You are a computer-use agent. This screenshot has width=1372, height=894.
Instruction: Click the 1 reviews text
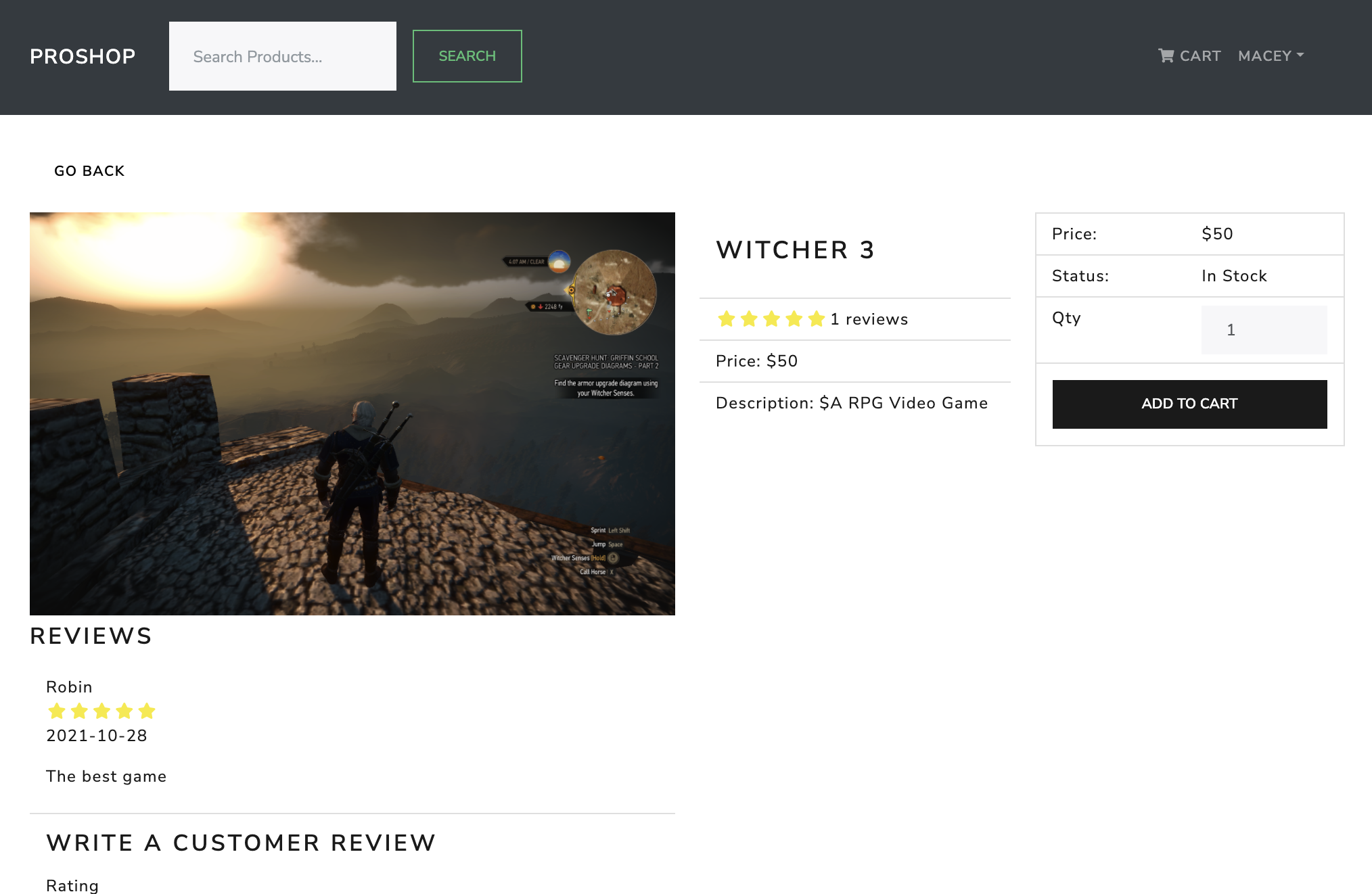(869, 319)
